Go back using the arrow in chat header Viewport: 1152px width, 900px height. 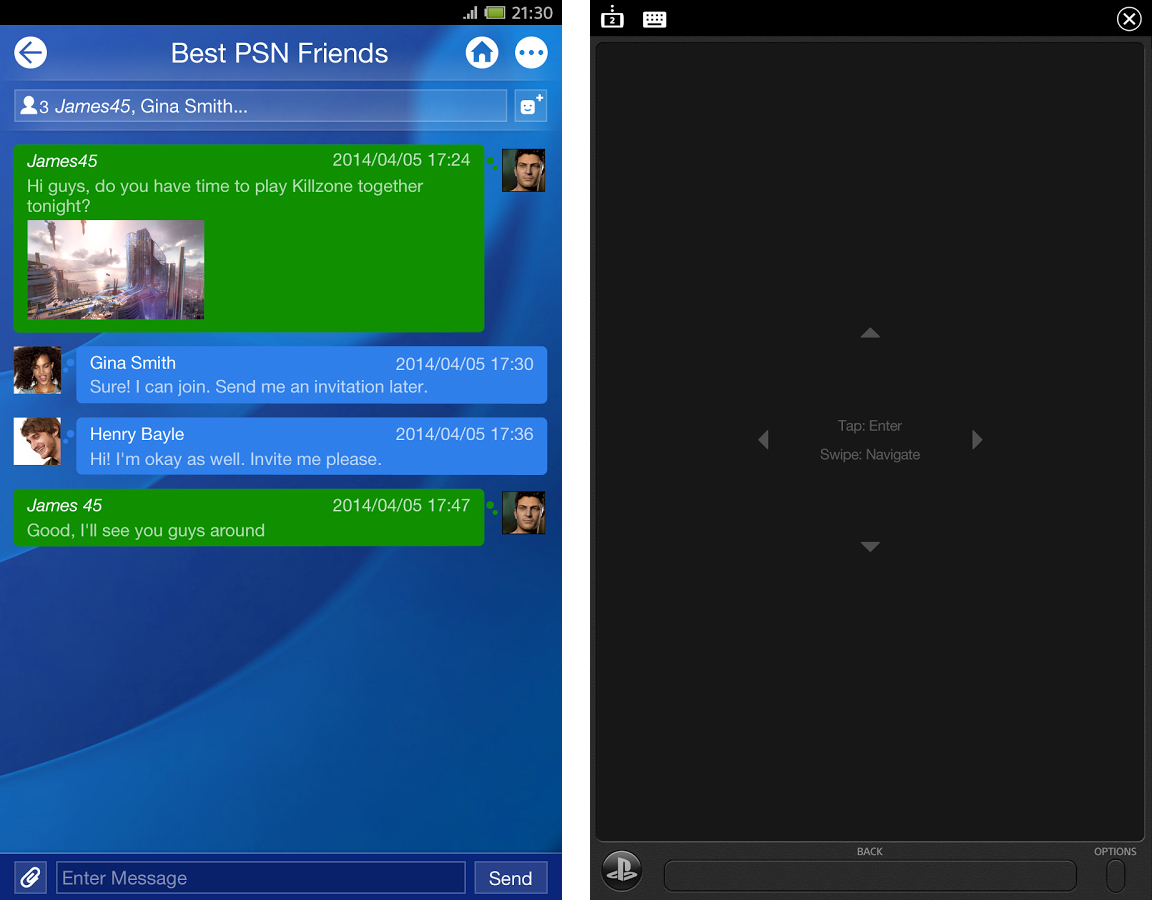pos(30,53)
